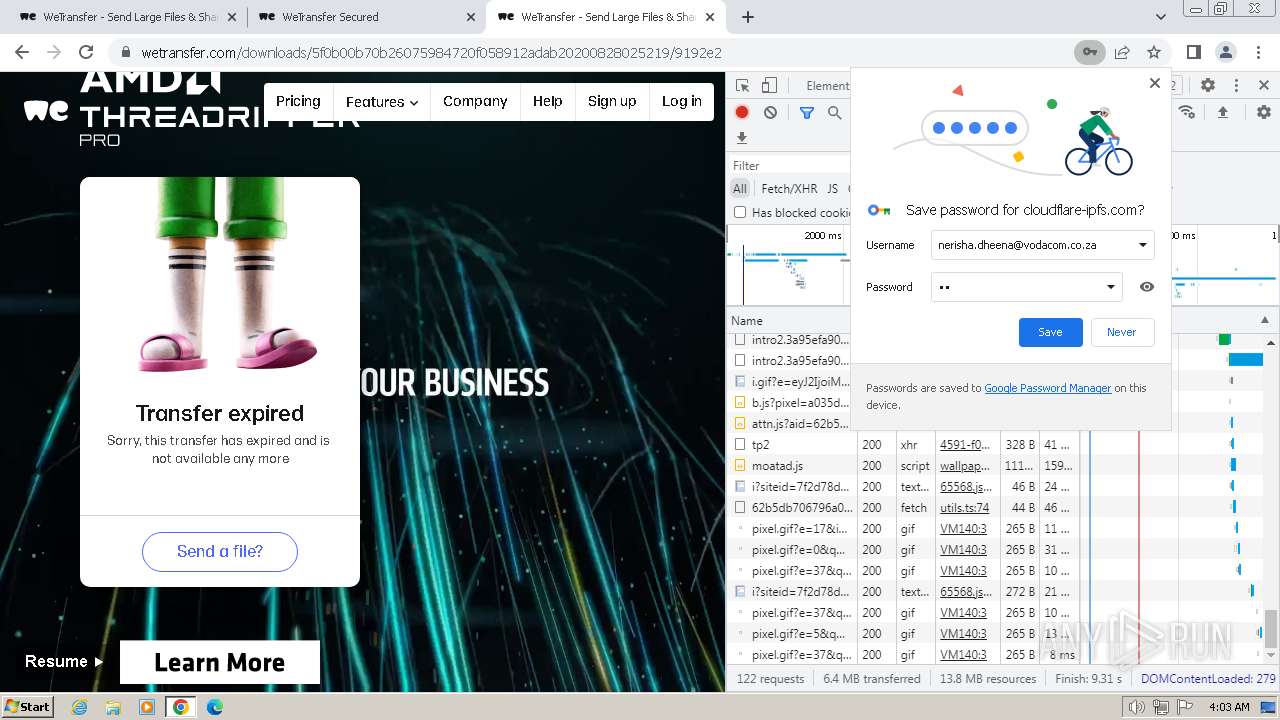This screenshot has height=720, width=1280.
Task: Open Windows Media Player from taskbar
Action: [x=147, y=707]
